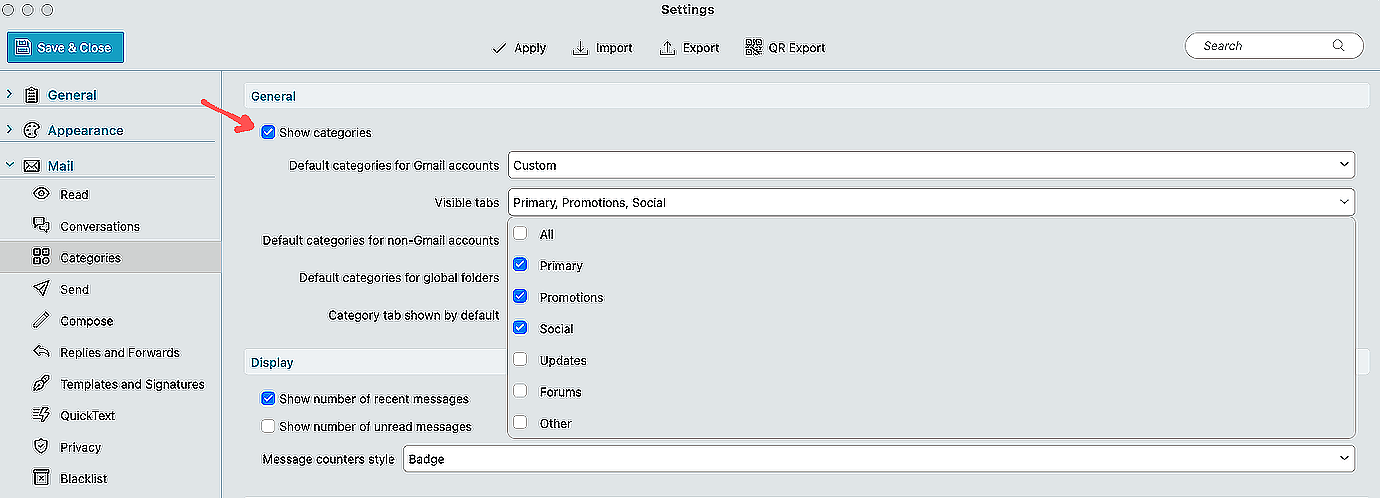This screenshot has height=498, width=1380.
Task: Open Conversations settings in sidebar
Action: coord(100,227)
